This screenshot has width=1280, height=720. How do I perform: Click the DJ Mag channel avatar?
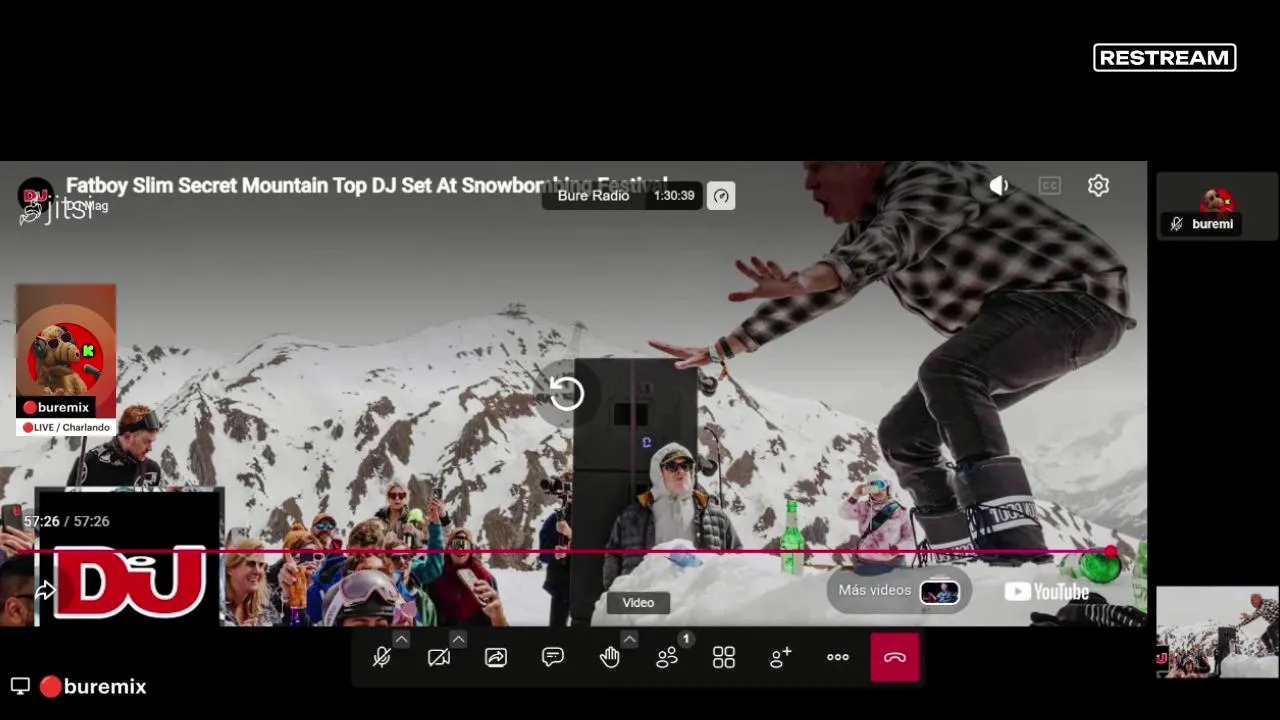point(36,195)
